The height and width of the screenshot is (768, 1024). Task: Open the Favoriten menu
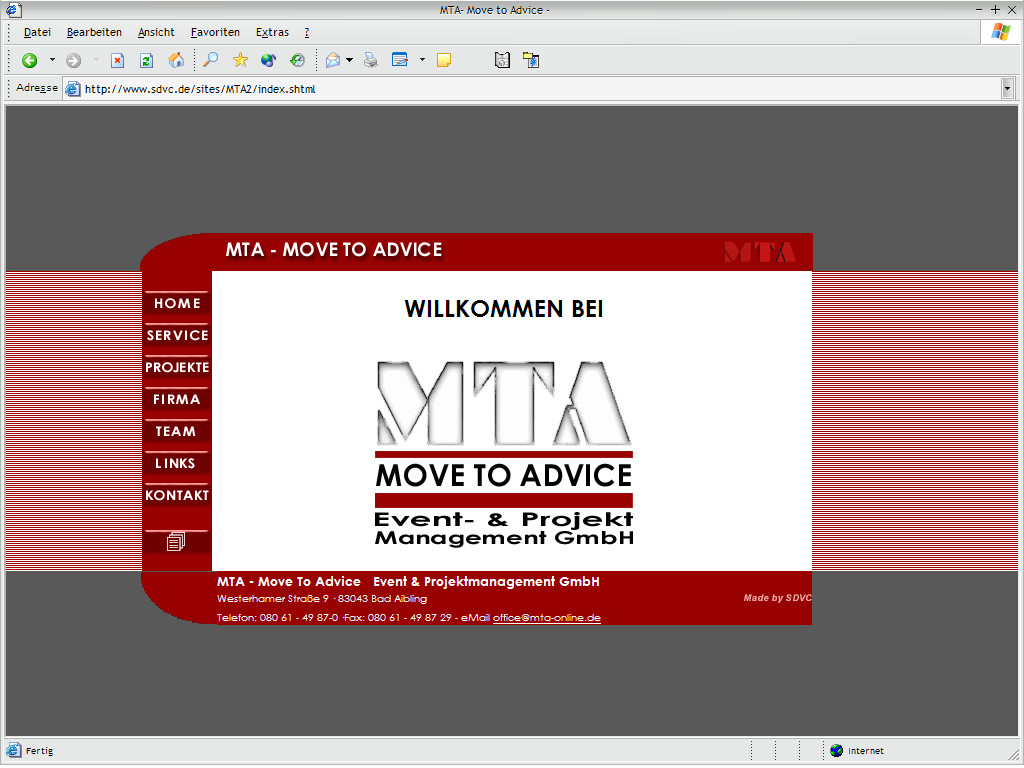[215, 32]
